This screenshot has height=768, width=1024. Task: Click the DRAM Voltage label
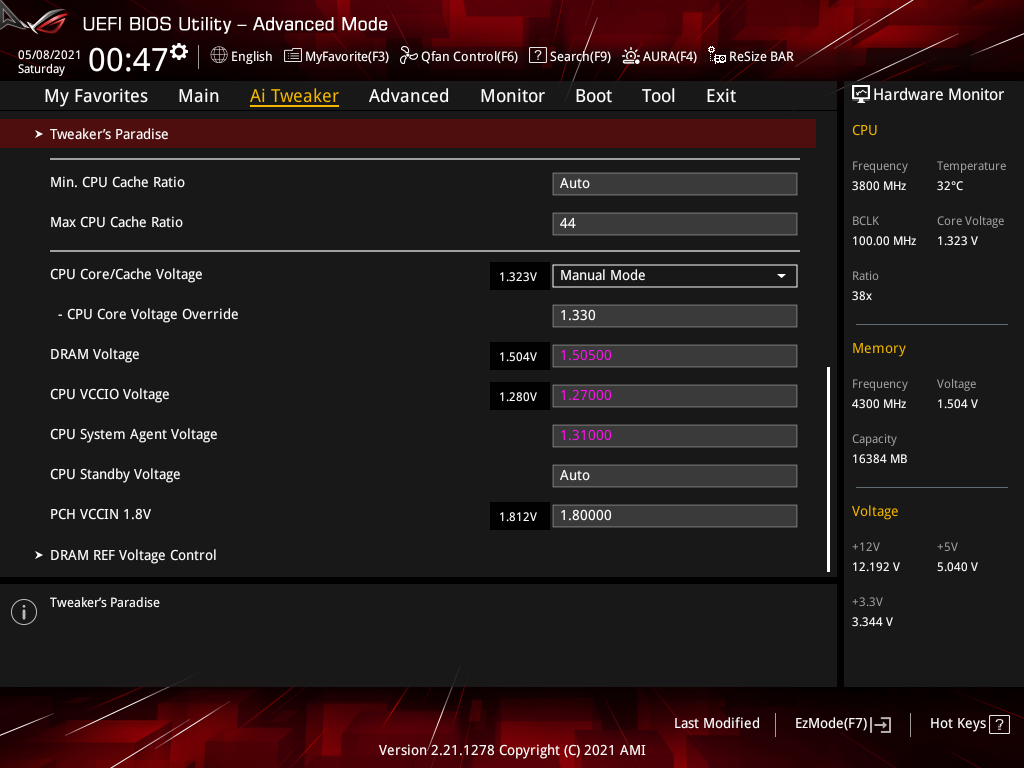(95, 355)
